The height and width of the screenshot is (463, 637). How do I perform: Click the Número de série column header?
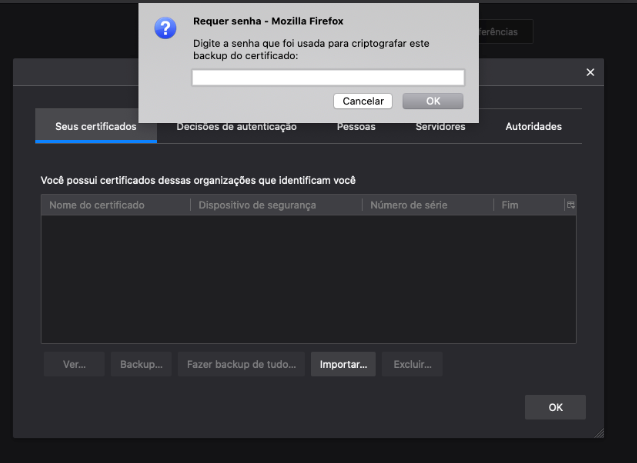point(427,205)
